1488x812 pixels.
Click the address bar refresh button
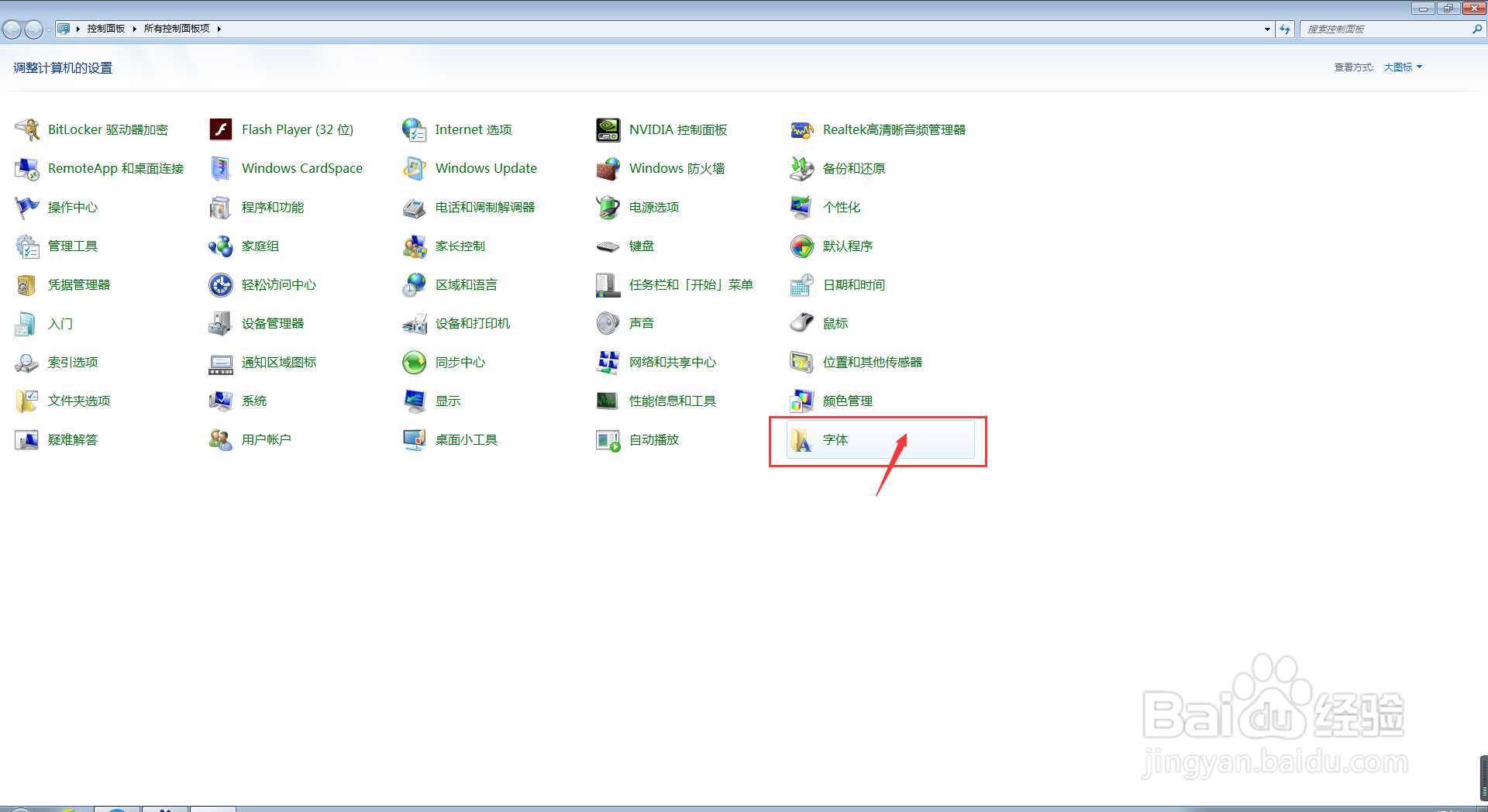point(1285,29)
